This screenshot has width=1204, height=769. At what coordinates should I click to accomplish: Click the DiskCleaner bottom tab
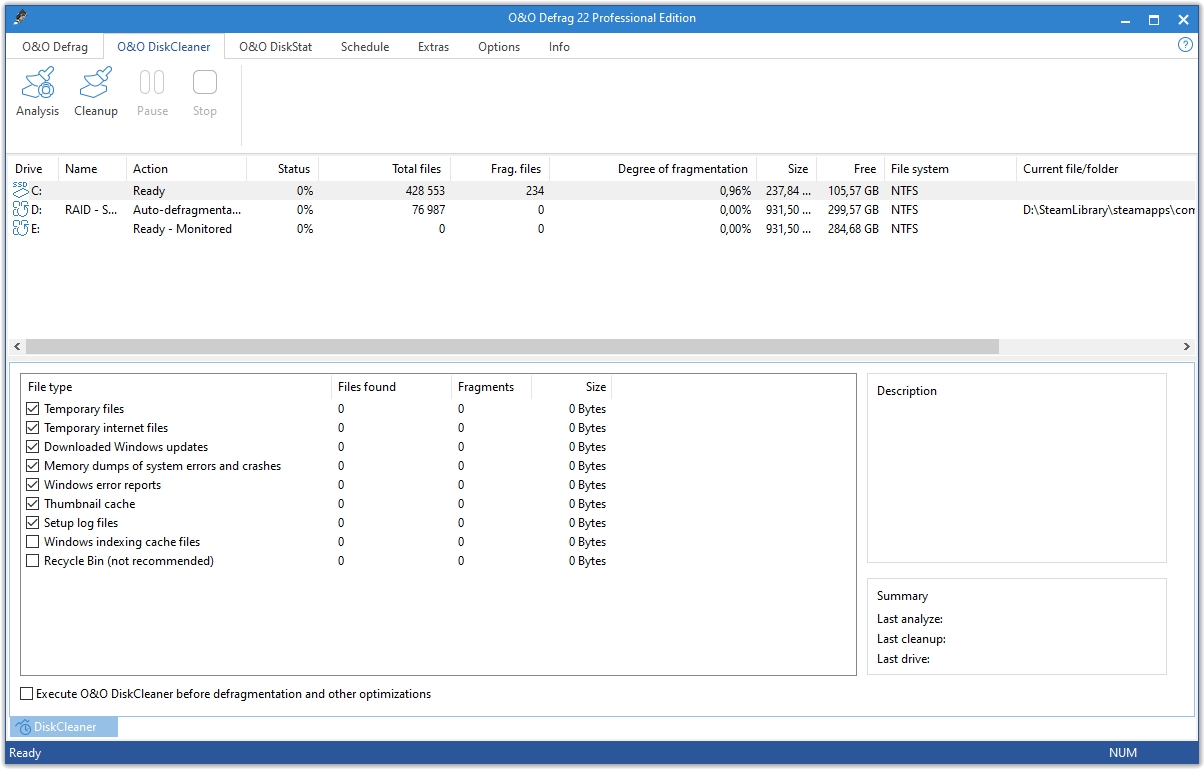click(x=64, y=727)
